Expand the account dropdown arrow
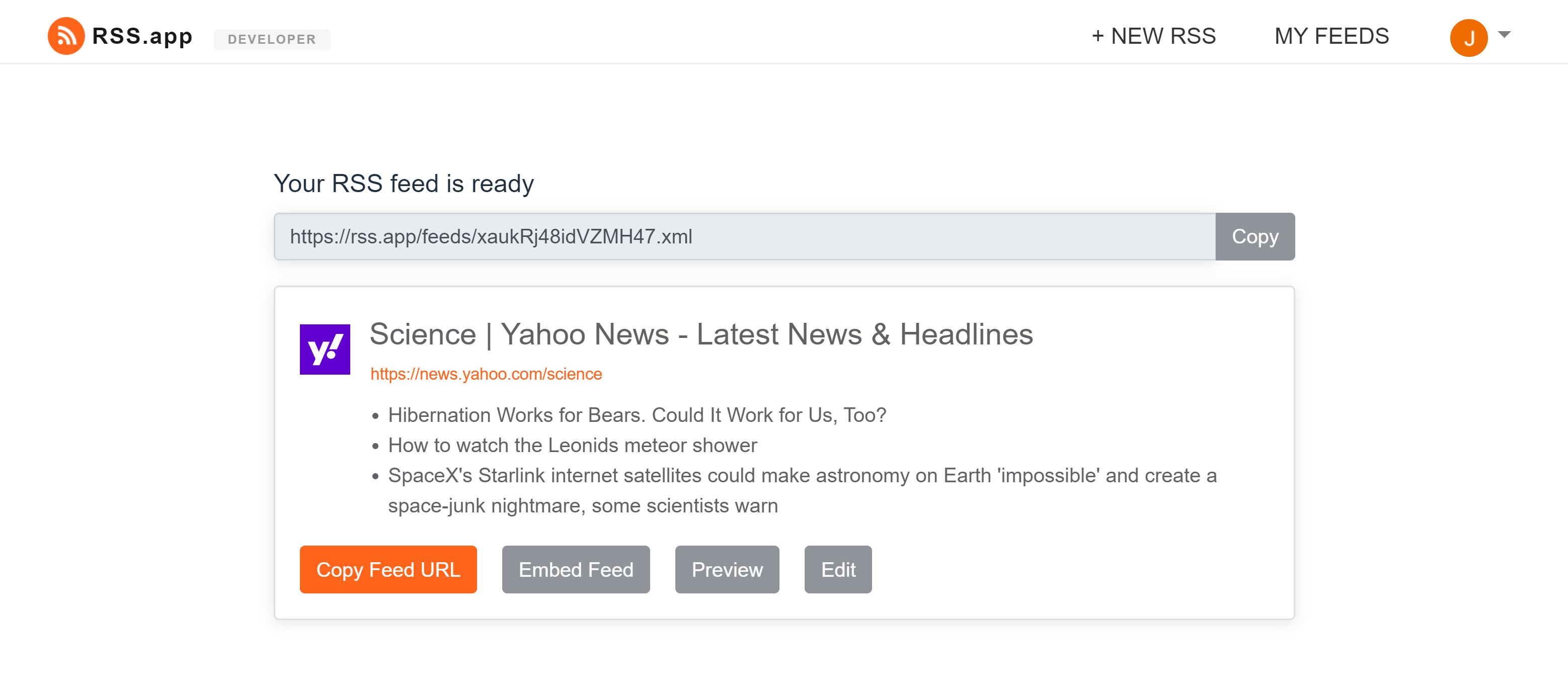 click(1504, 36)
